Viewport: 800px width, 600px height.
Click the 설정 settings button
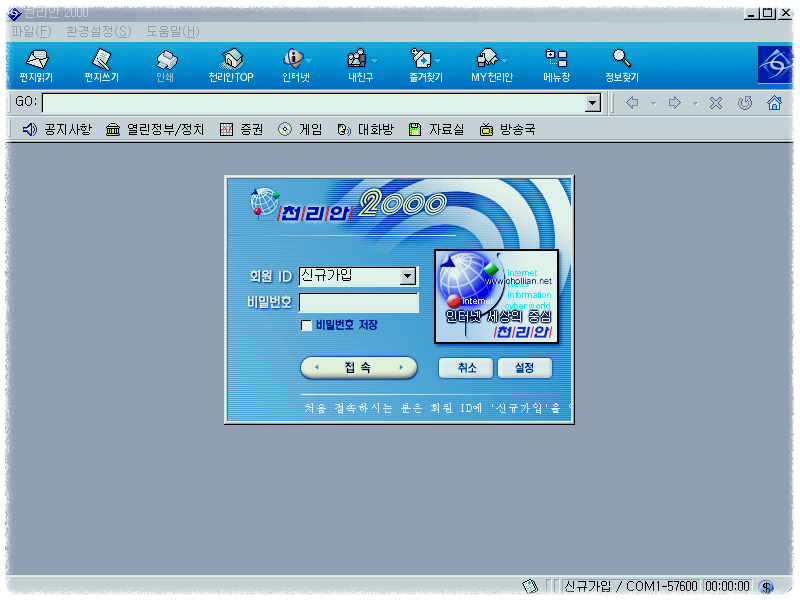tap(524, 368)
